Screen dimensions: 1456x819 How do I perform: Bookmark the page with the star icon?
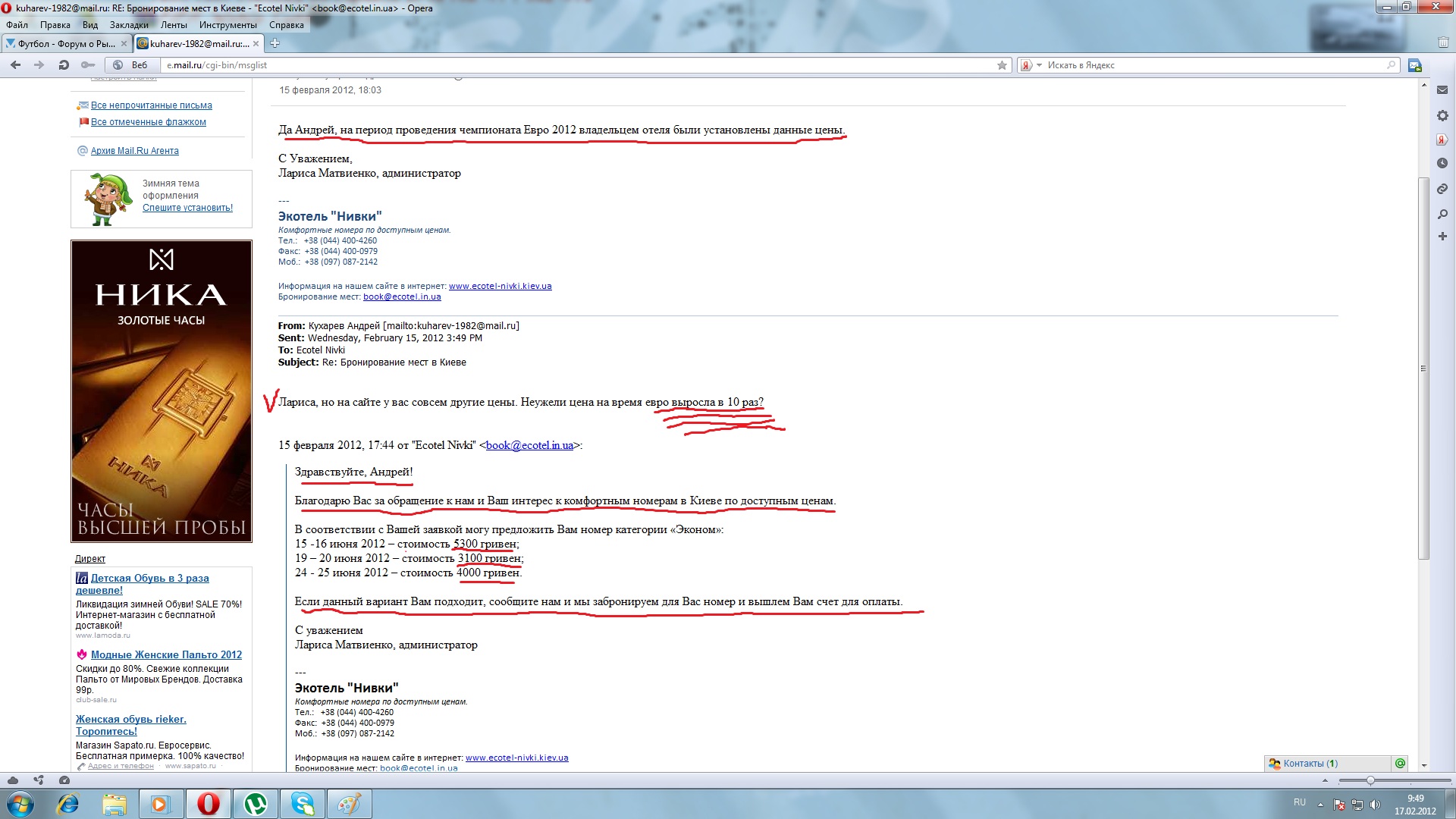1002,65
